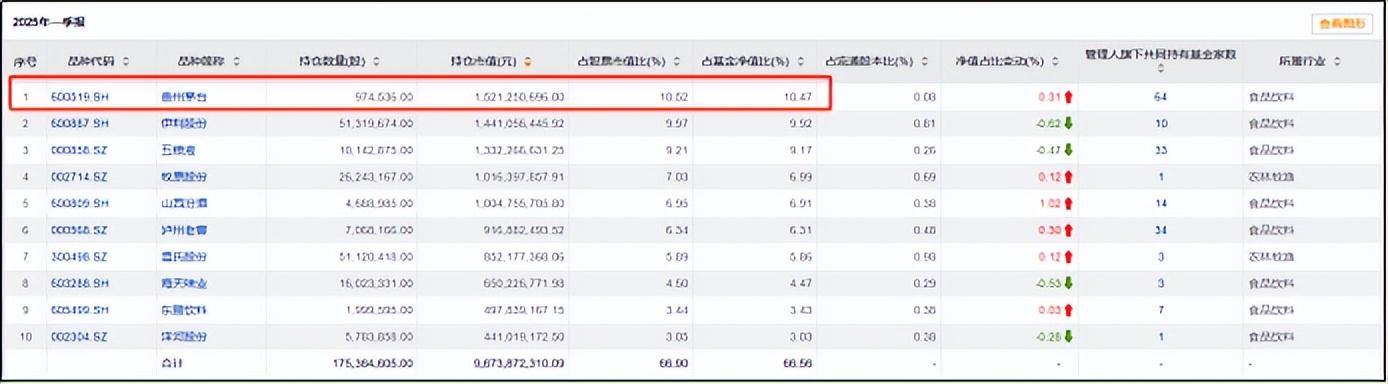Sort by 占基金净值比(%) column arrows

pos(799,62)
